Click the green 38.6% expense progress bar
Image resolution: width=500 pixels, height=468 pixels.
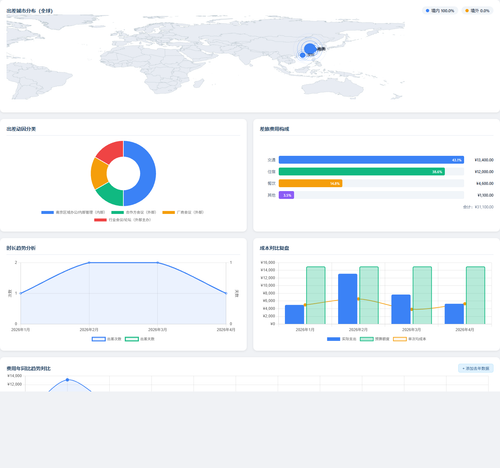tap(362, 172)
